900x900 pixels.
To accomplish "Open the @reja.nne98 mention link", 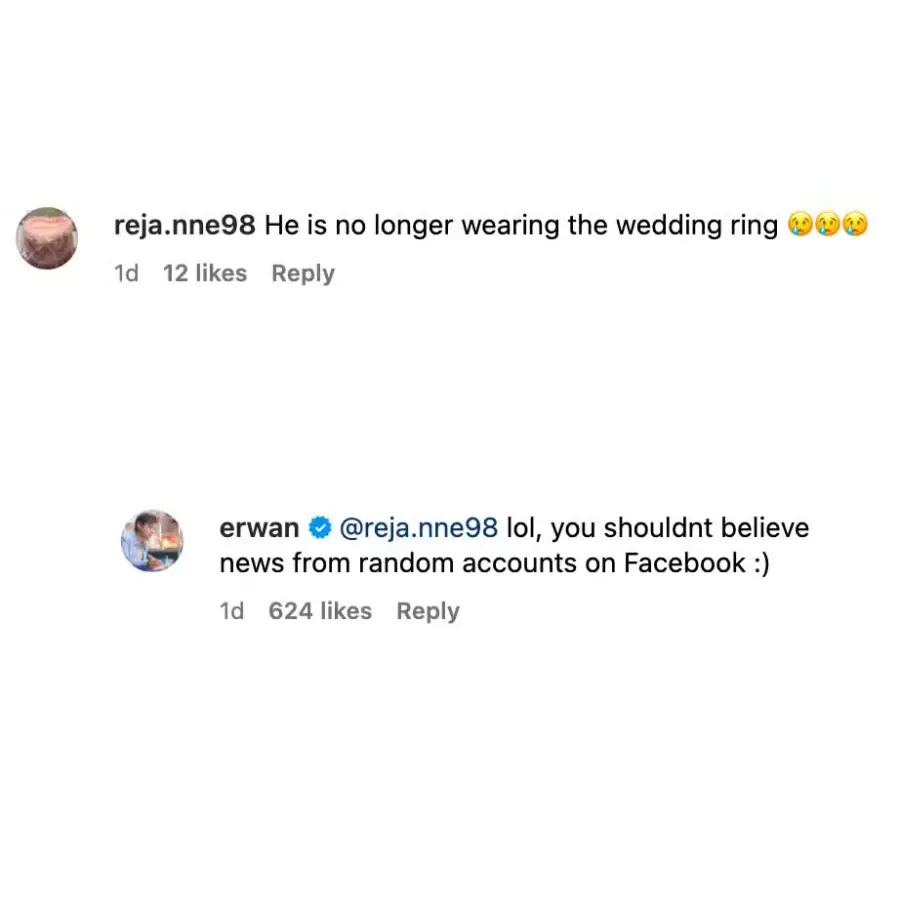I will coord(419,527).
